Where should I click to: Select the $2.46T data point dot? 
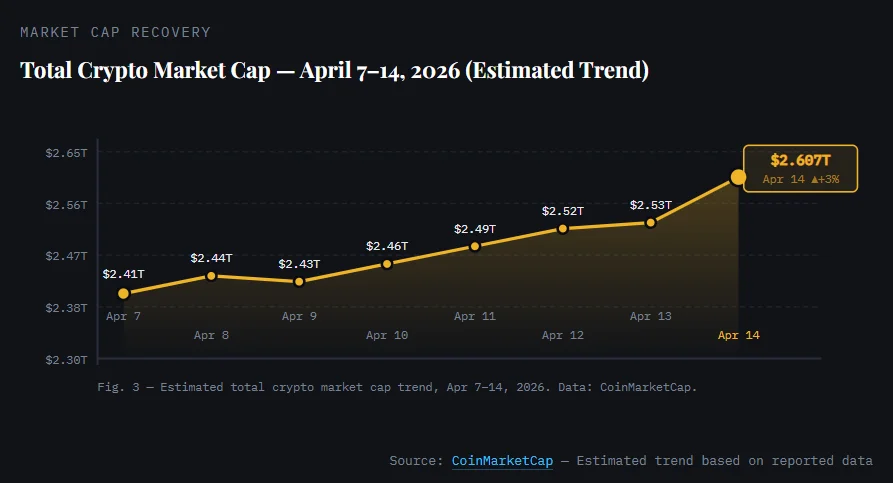(x=387, y=264)
